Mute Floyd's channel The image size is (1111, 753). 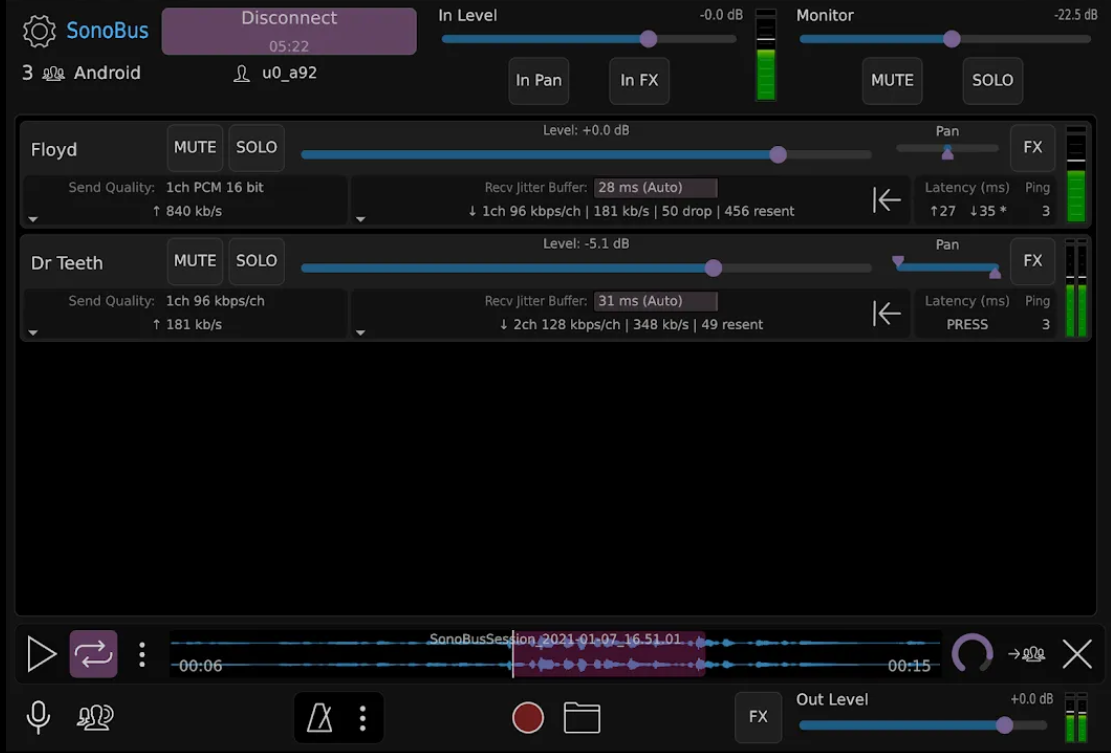[x=195, y=148]
